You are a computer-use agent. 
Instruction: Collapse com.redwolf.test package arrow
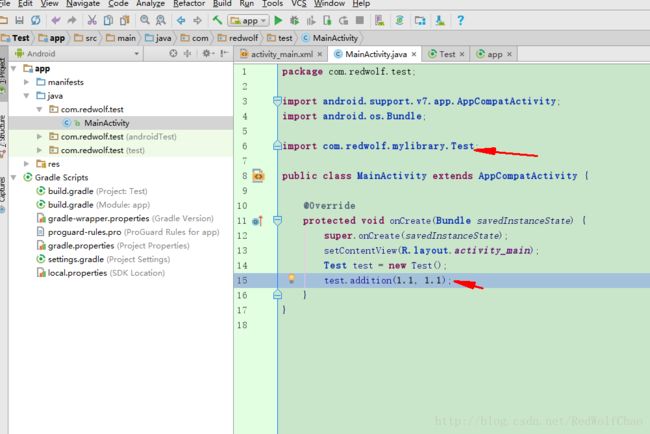click(39, 109)
